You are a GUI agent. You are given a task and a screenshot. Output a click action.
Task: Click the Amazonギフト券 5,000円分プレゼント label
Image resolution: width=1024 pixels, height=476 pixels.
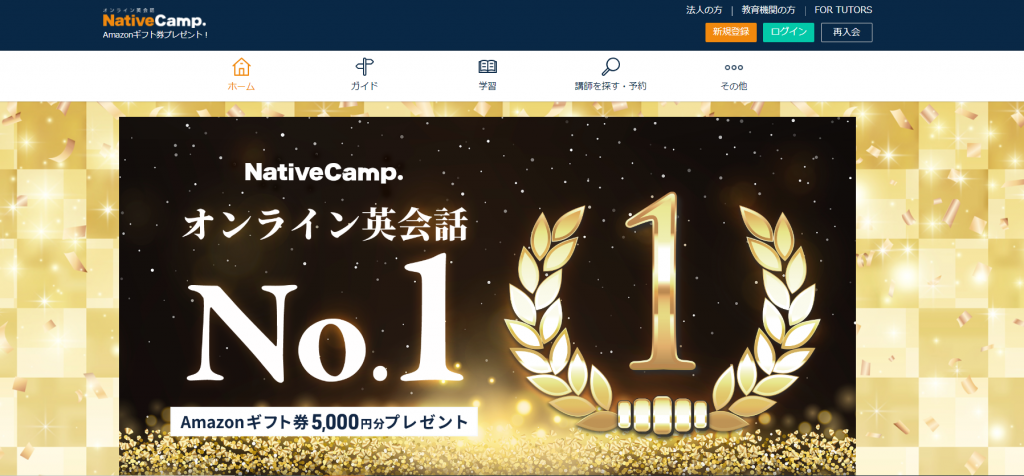325,422
